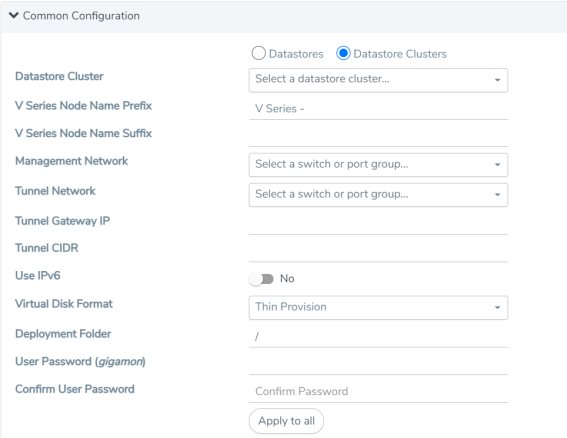The height and width of the screenshot is (438, 567).
Task: Click the Tunnel CIDR input field
Action: click(378, 251)
